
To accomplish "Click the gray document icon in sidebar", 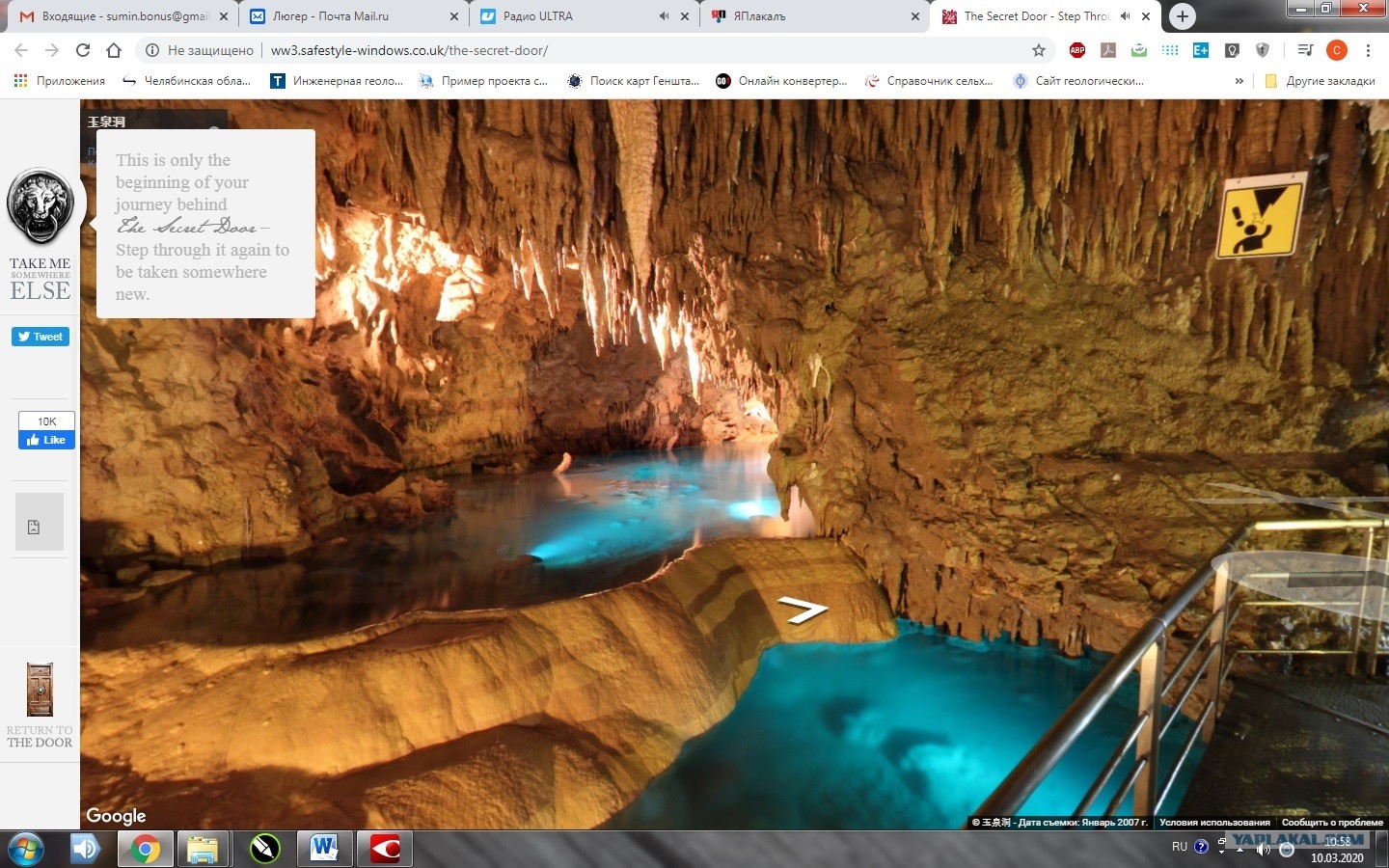I will (x=40, y=522).
